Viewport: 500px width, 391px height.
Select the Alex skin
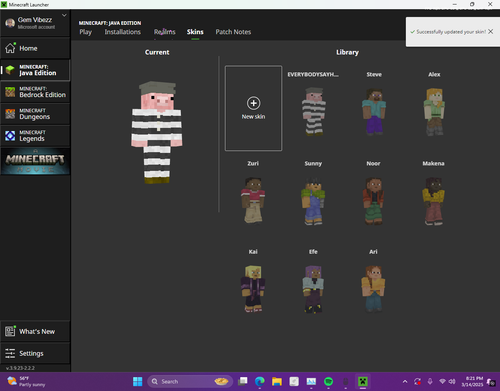coord(434,111)
